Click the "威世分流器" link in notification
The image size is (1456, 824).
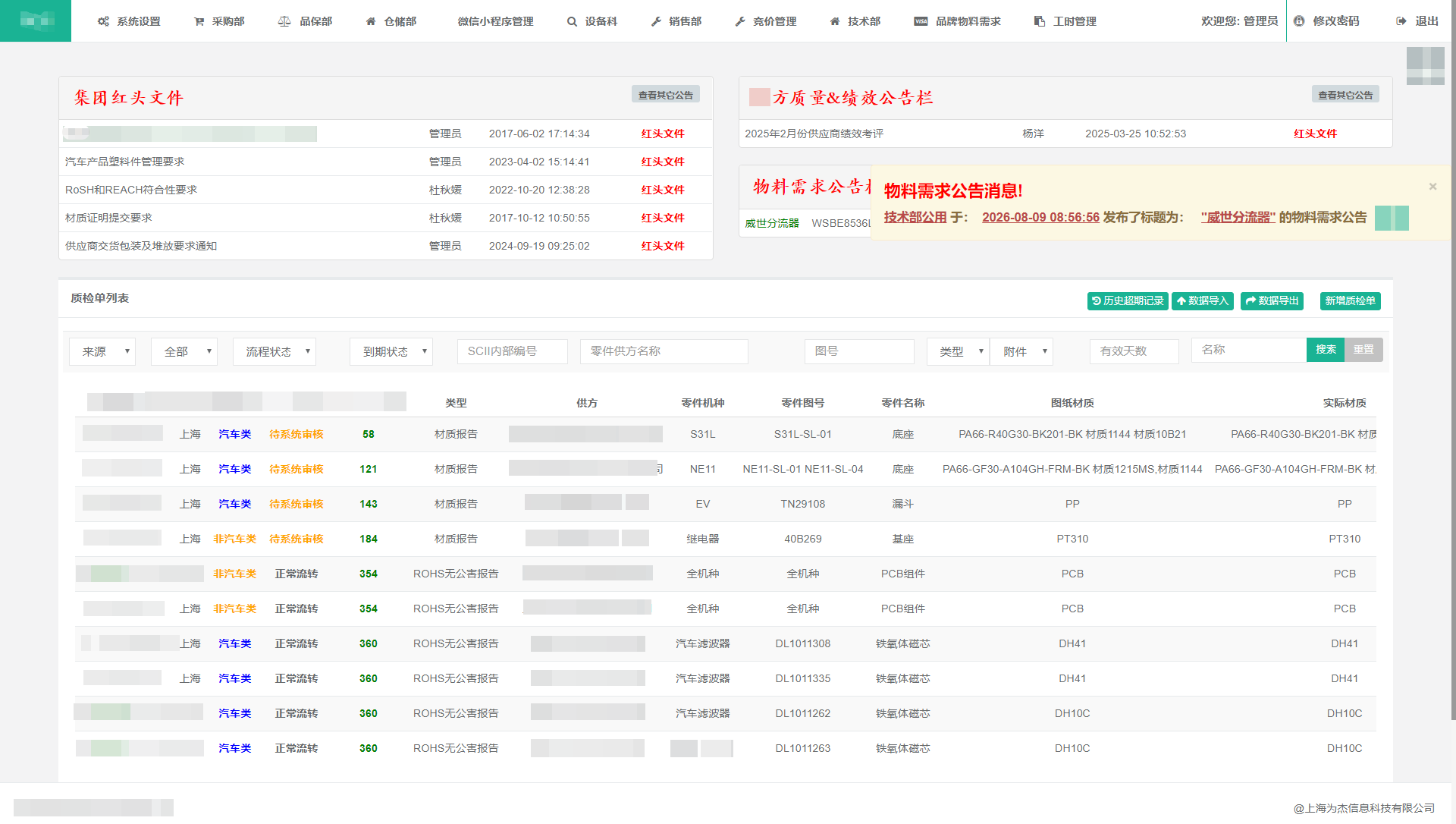pyautogui.click(x=1238, y=217)
